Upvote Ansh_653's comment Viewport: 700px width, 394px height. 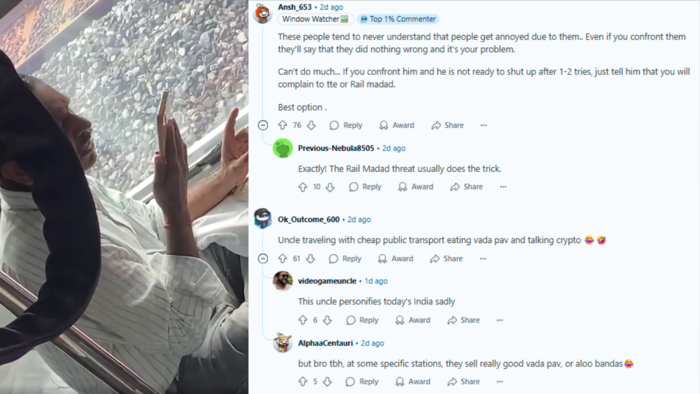point(282,125)
